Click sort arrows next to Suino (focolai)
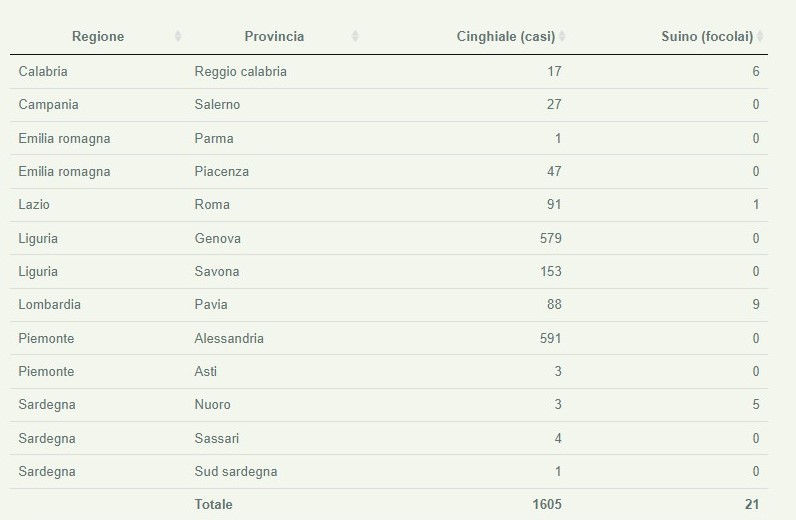Viewport: 796px width, 520px height. [x=761, y=37]
